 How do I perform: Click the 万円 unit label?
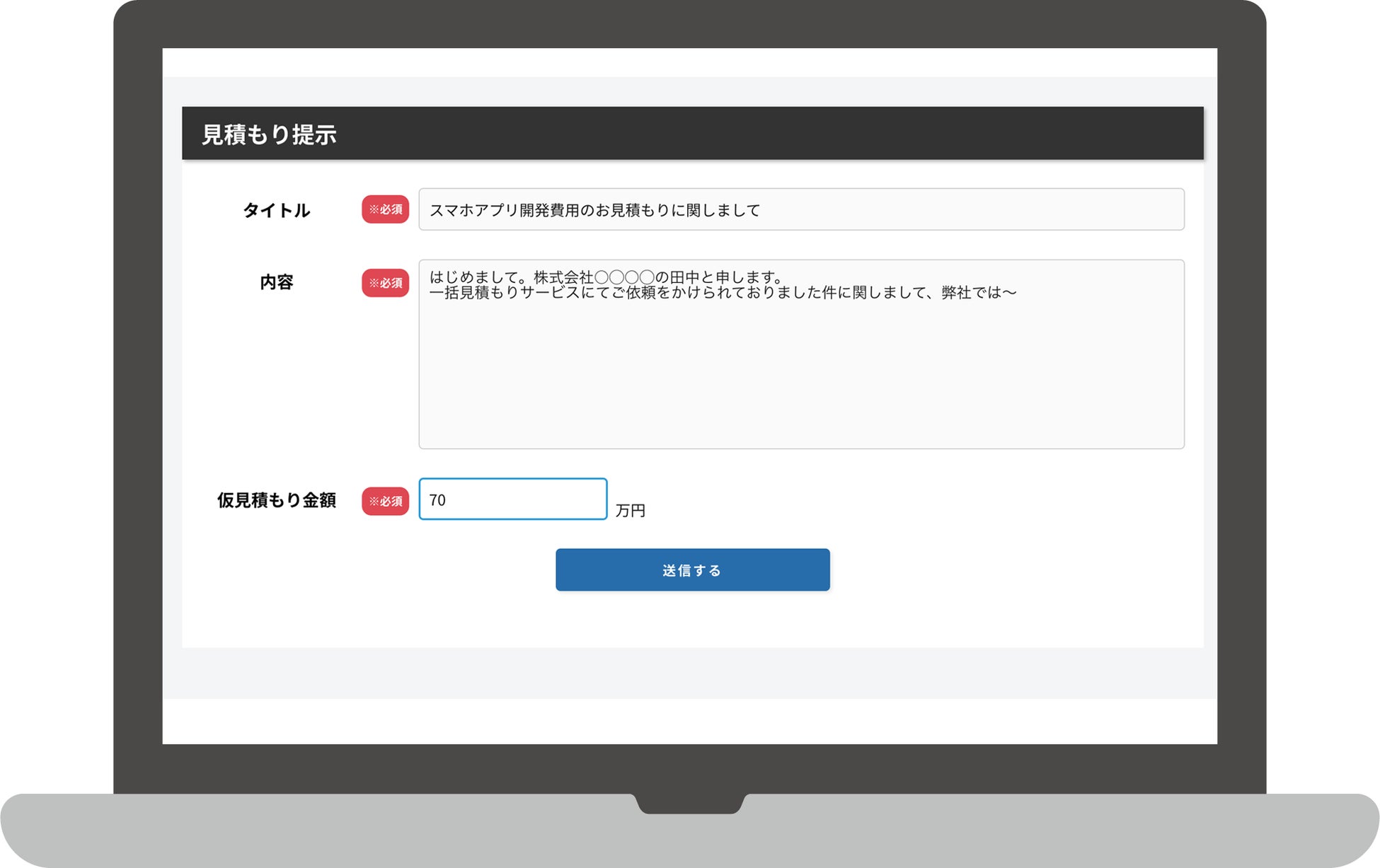coord(630,510)
